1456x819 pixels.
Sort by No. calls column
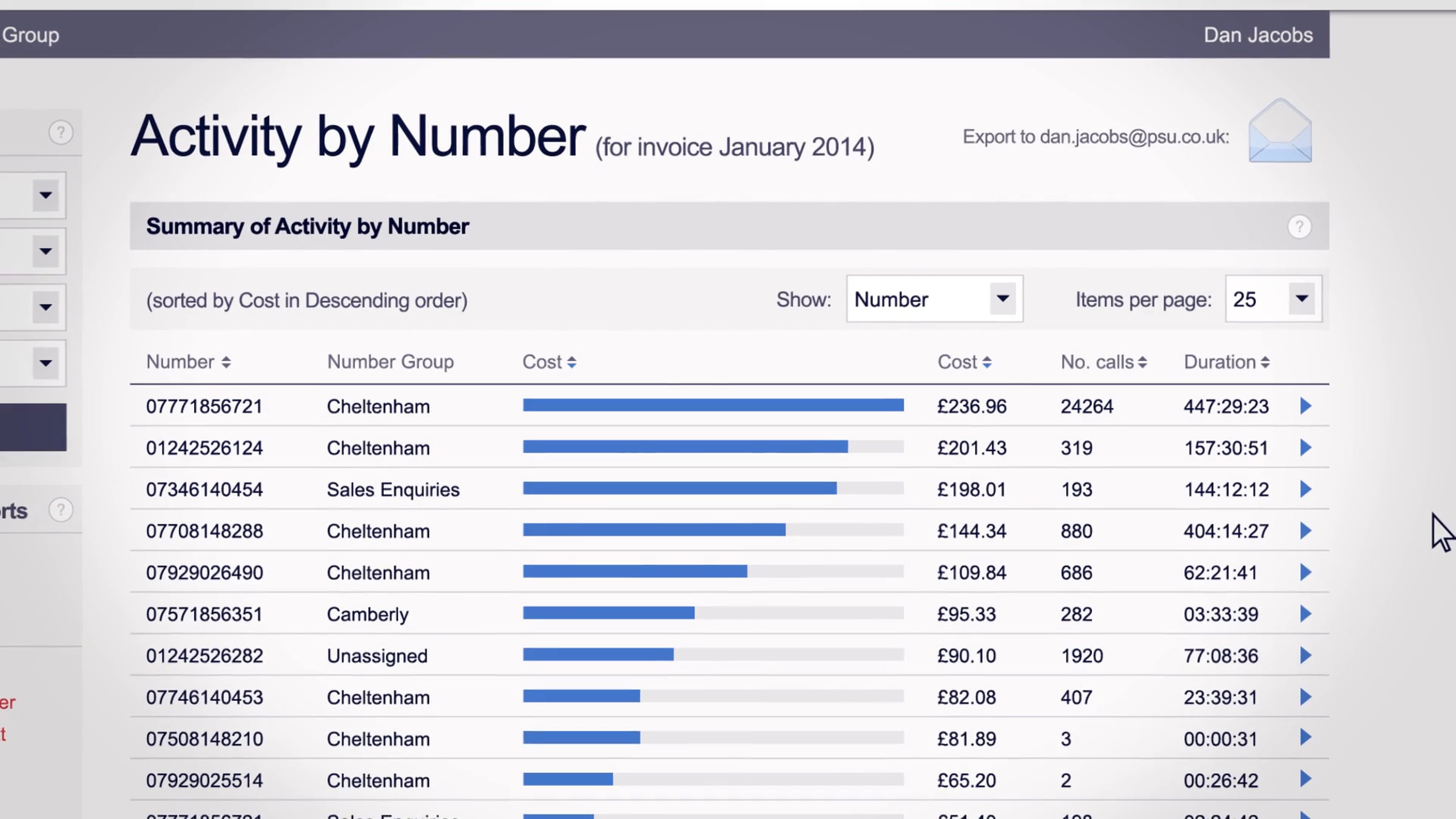click(x=1104, y=362)
